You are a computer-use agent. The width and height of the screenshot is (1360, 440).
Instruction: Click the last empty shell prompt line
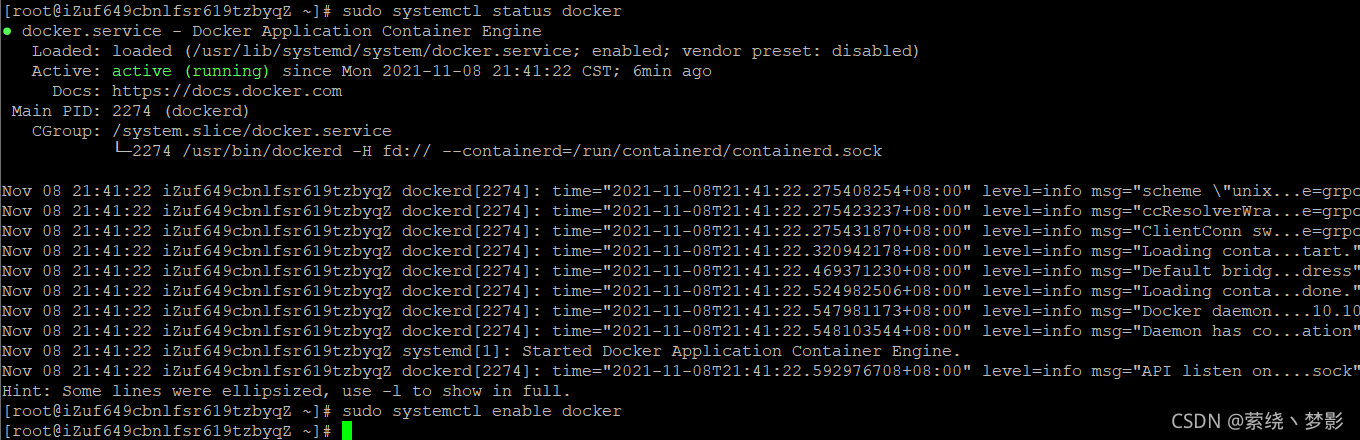coord(177,431)
